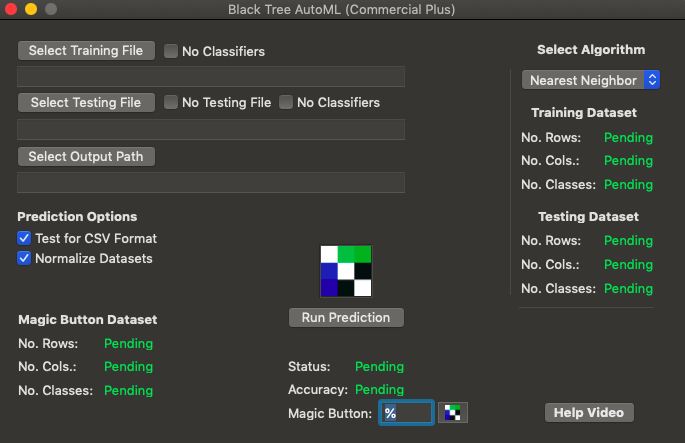Viewport: 685px width, 443px height.
Task: Click the Black Tree AutoML title bar
Action: 342,9
